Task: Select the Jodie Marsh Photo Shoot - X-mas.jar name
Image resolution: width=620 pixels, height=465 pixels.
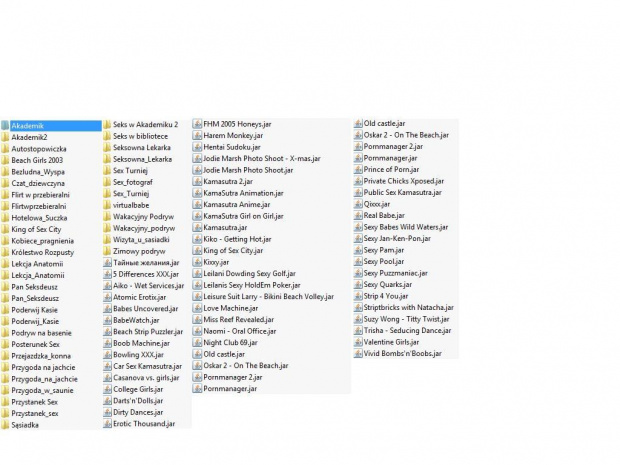Action: [x=262, y=159]
